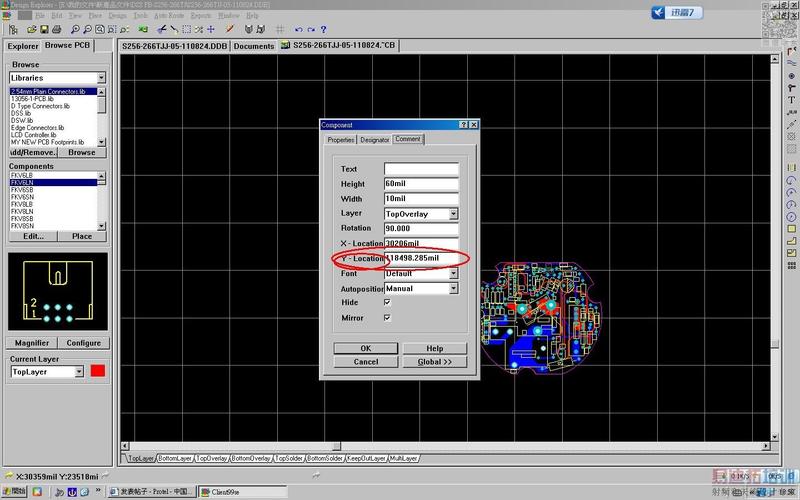Expand the Current Layer TopLayer dropdown
This screenshot has height=500, width=800.
79,372
